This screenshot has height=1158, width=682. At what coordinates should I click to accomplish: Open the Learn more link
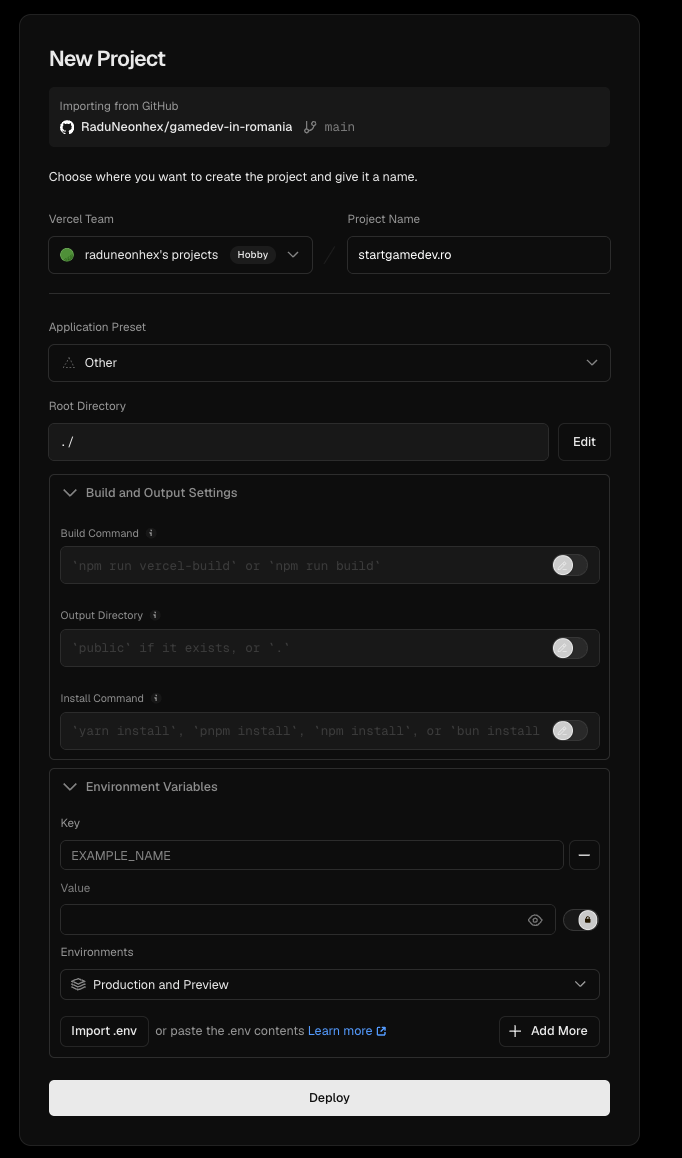[347, 1030]
